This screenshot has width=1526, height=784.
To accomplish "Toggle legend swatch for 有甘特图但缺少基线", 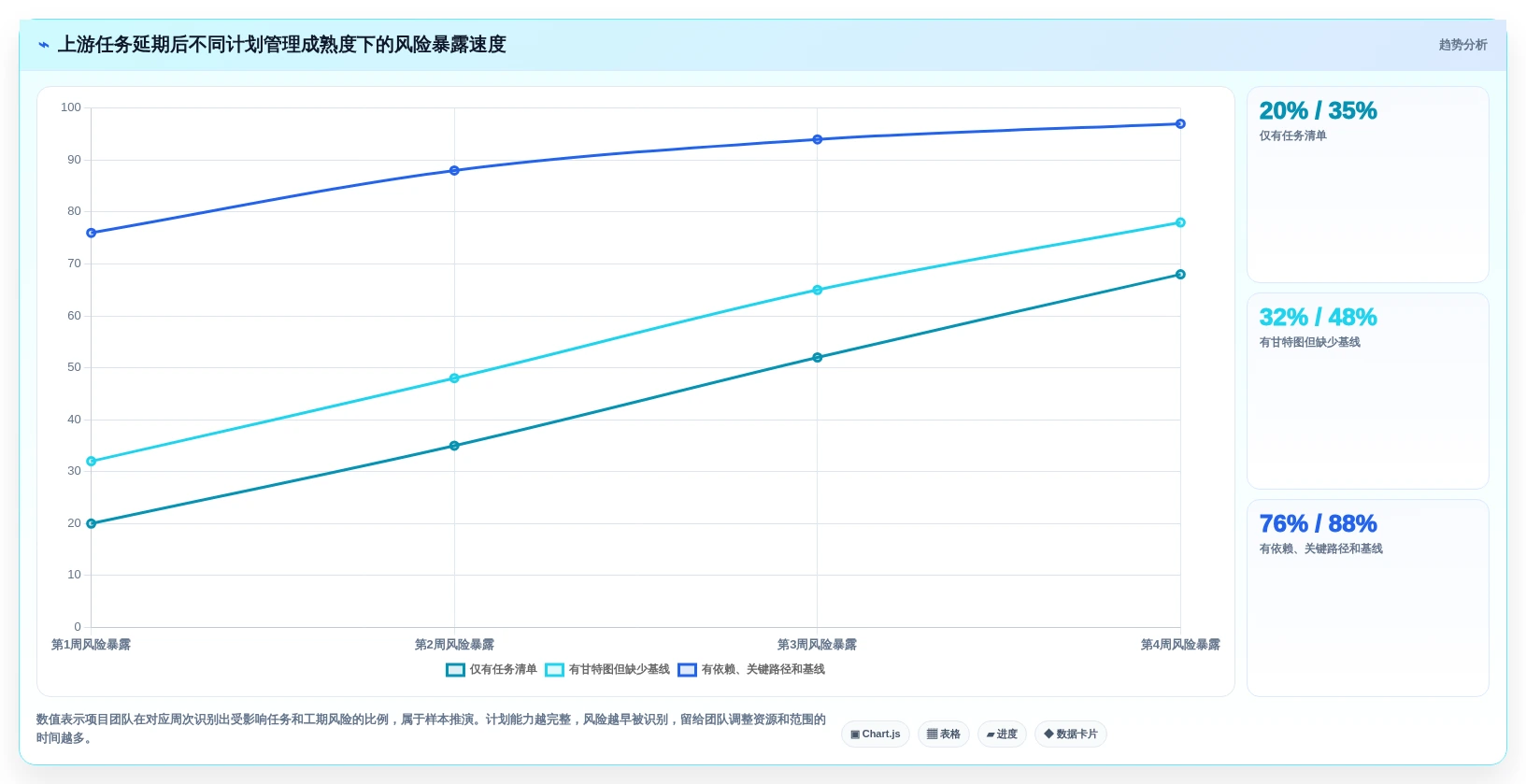I will pos(554,670).
